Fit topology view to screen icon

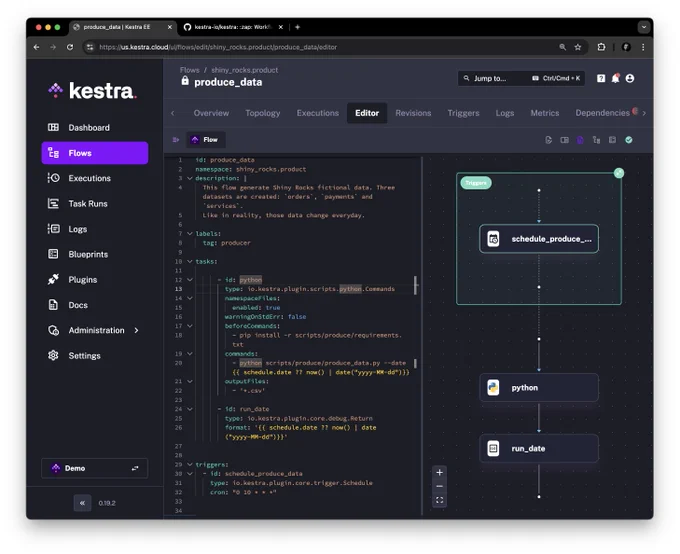439,500
